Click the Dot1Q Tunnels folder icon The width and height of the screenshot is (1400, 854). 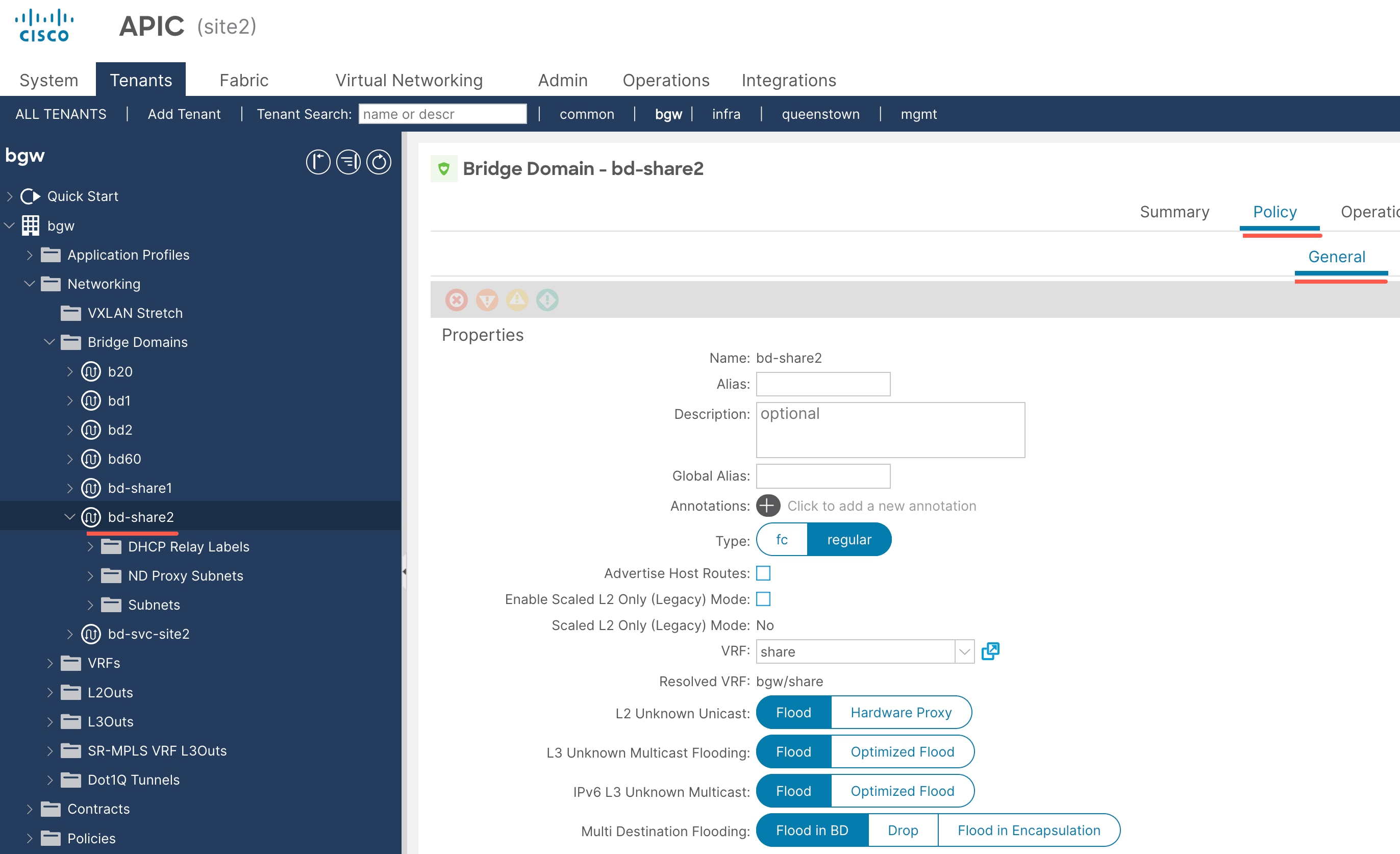pyautogui.click(x=71, y=780)
